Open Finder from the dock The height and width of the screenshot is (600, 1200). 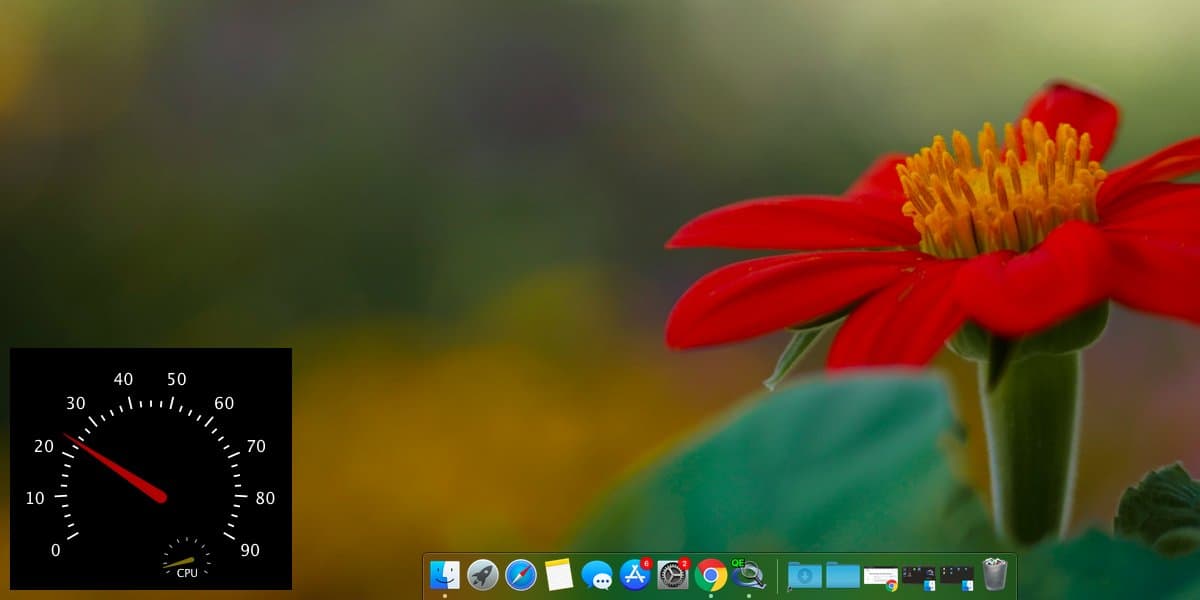pos(445,575)
